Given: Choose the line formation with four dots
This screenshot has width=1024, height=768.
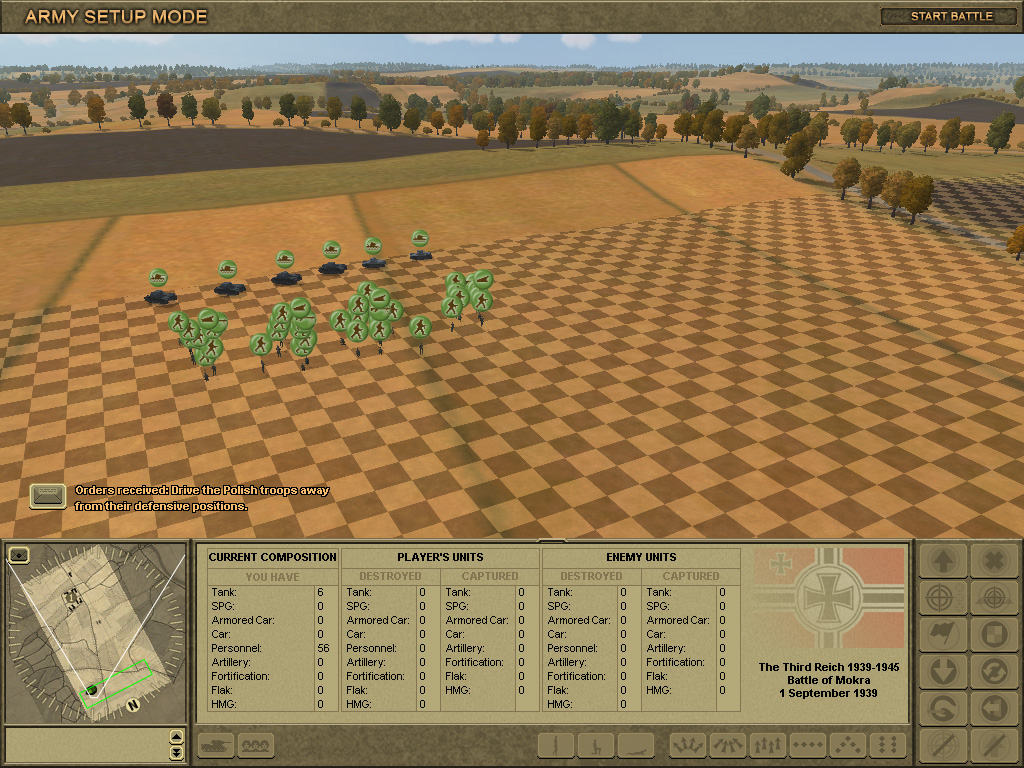Looking at the screenshot, I should coord(808,745).
